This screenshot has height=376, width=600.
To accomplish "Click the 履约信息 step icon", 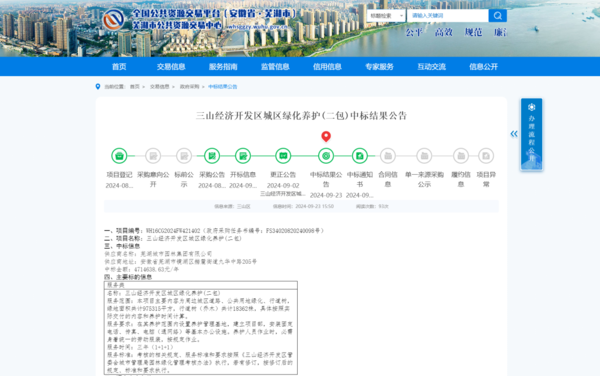I will pyautogui.click(x=461, y=156).
